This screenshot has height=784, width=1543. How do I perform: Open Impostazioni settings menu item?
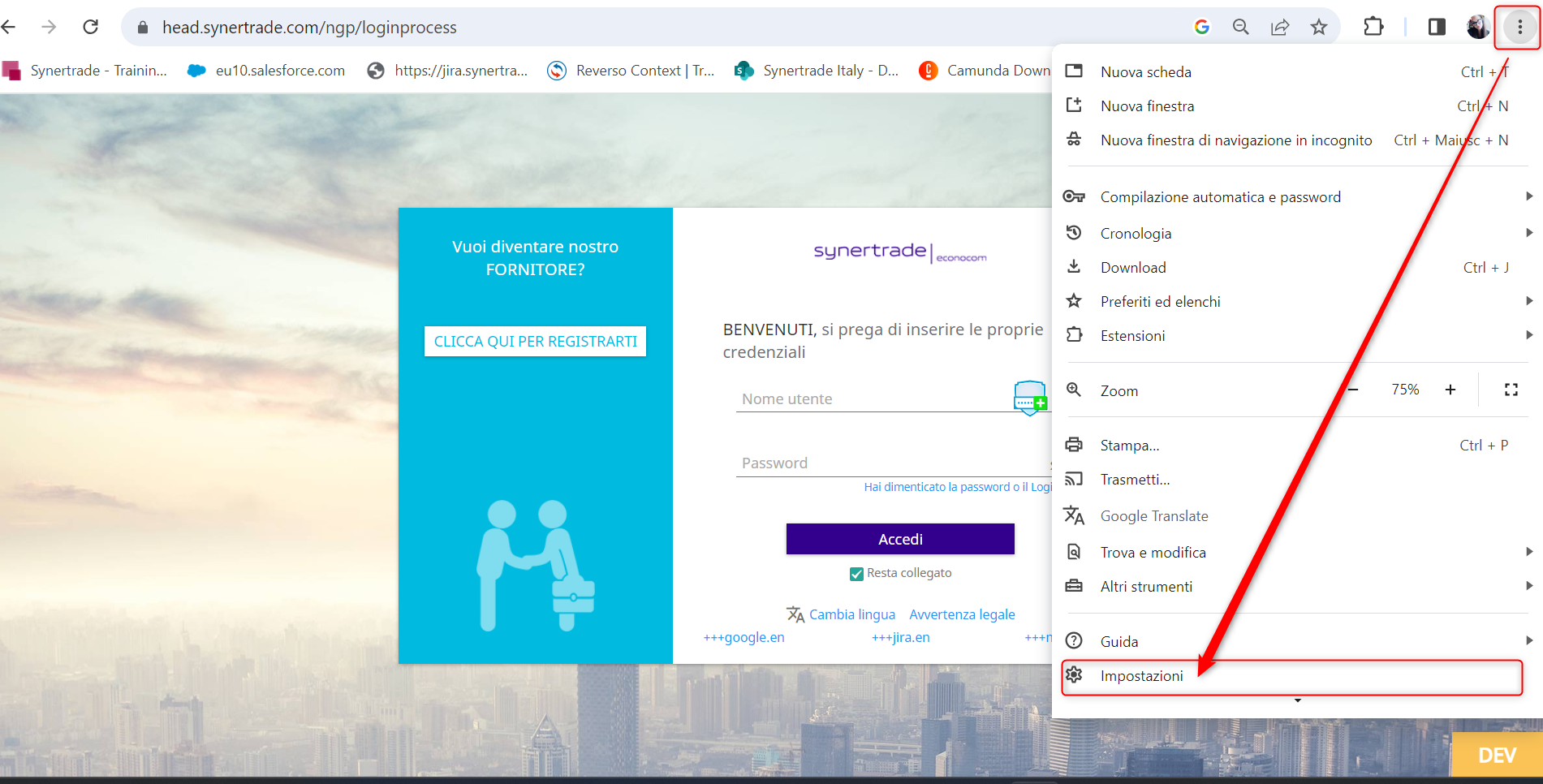click(x=1292, y=677)
